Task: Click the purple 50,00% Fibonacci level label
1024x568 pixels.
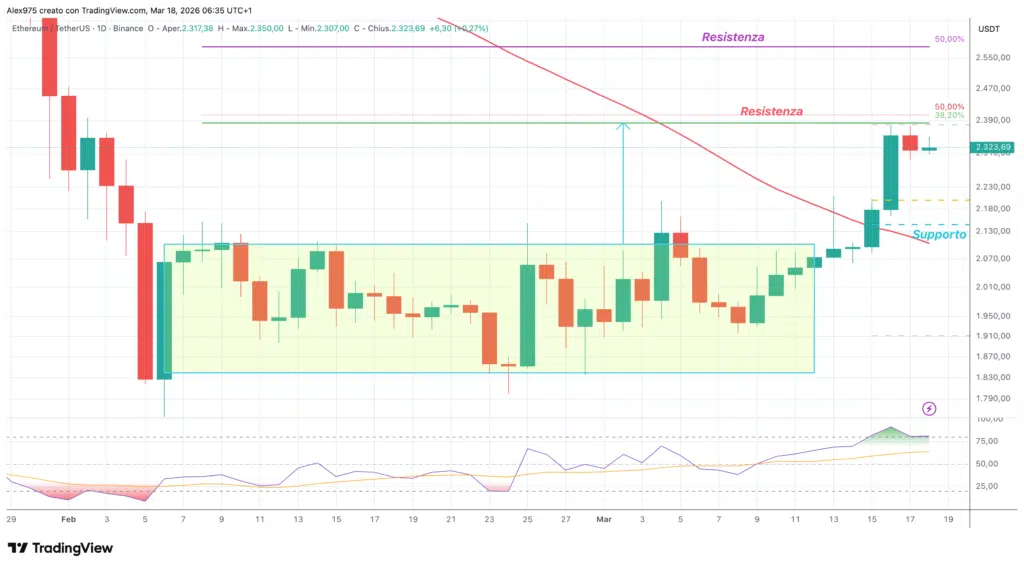Action: [949, 39]
